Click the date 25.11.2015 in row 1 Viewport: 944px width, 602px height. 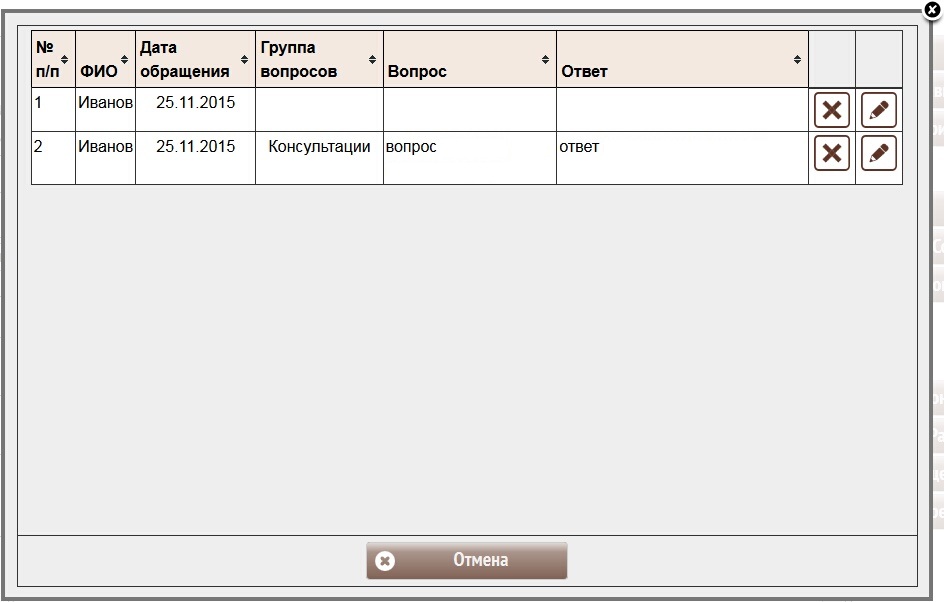(x=195, y=103)
